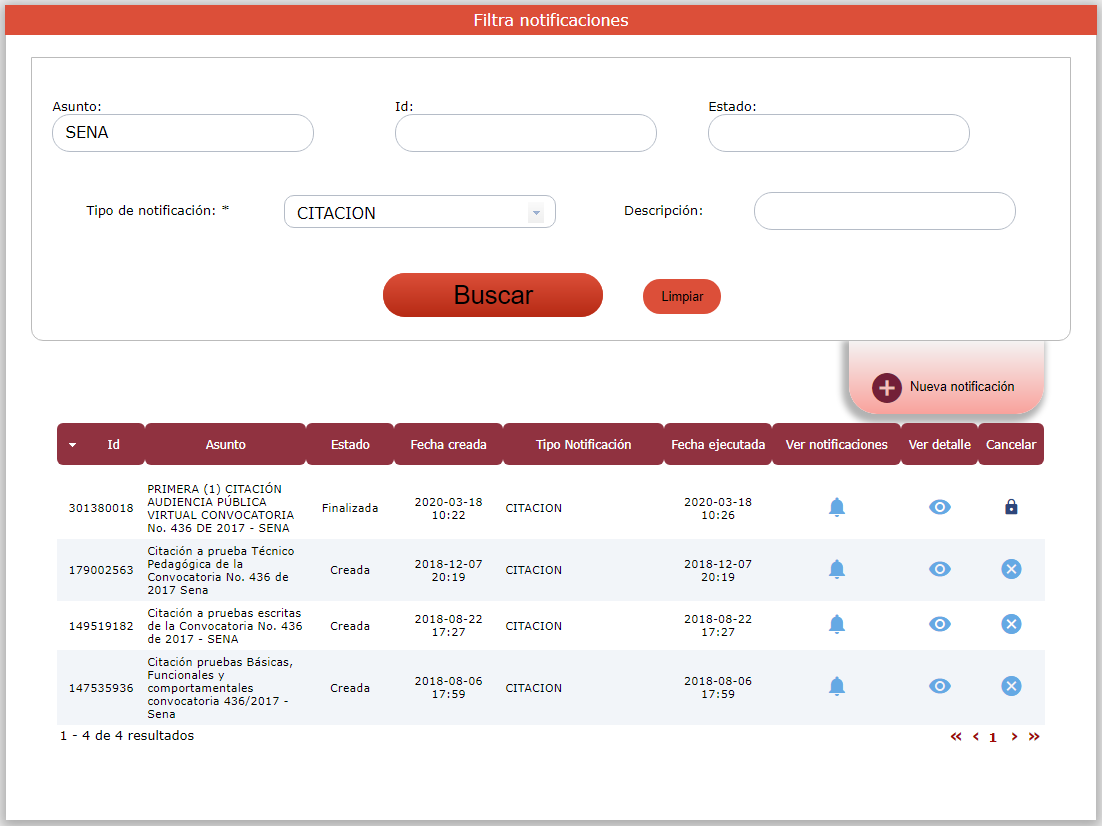This screenshot has width=1102, height=826.
Task: Click the plus icon for Nueva notificación
Action: pos(886,388)
